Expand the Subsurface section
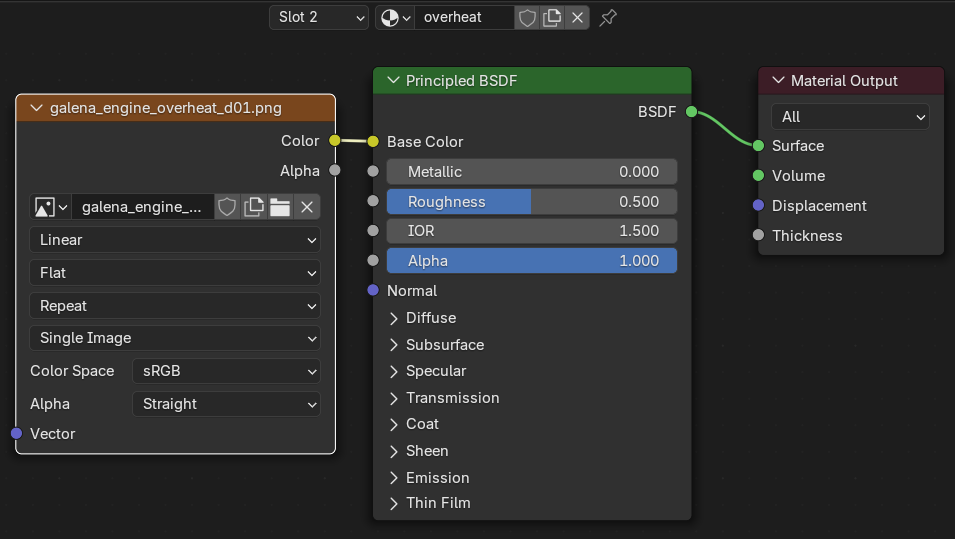This screenshot has width=955, height=539. point(444,344)
